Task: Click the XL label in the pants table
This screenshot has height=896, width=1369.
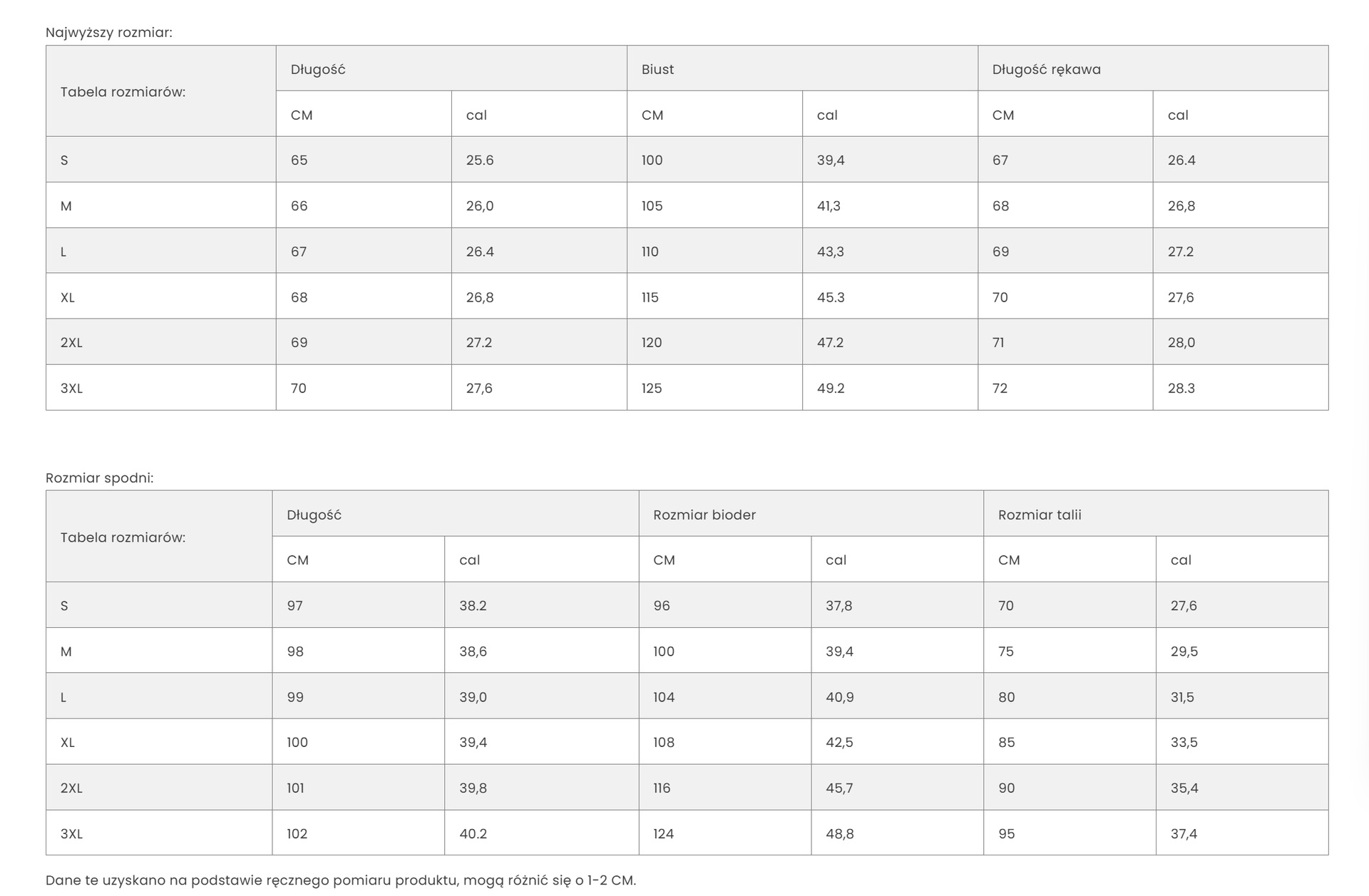Action: pos(68,742)
